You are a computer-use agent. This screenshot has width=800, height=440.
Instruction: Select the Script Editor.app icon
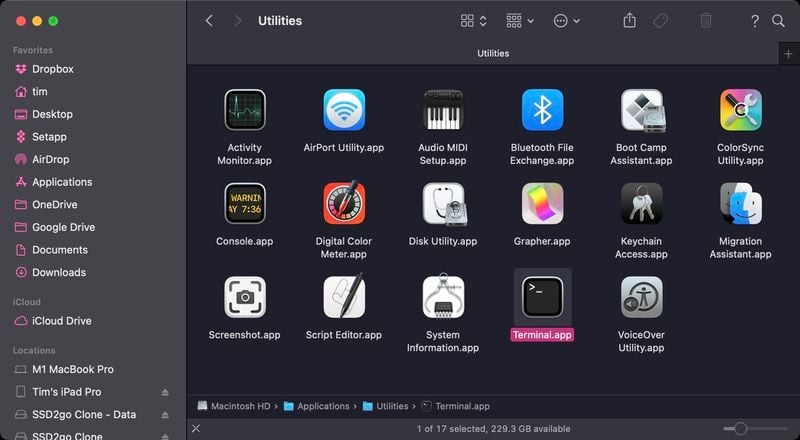point(344,297)
